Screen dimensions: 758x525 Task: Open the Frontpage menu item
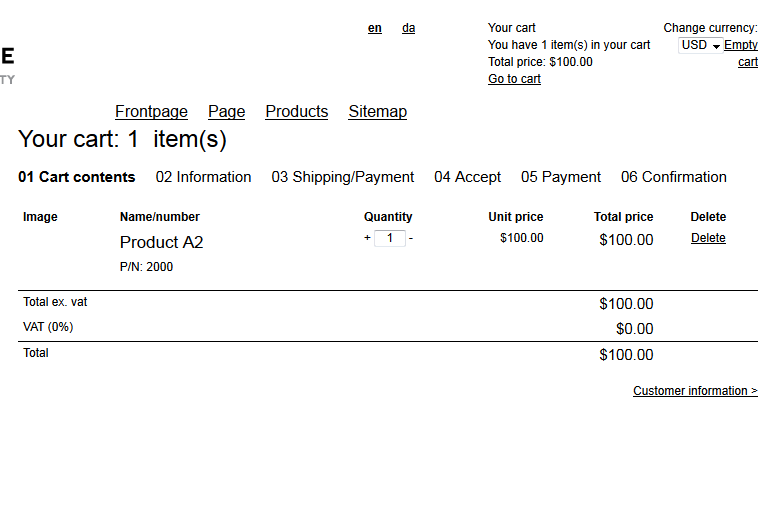pos(151,112)
